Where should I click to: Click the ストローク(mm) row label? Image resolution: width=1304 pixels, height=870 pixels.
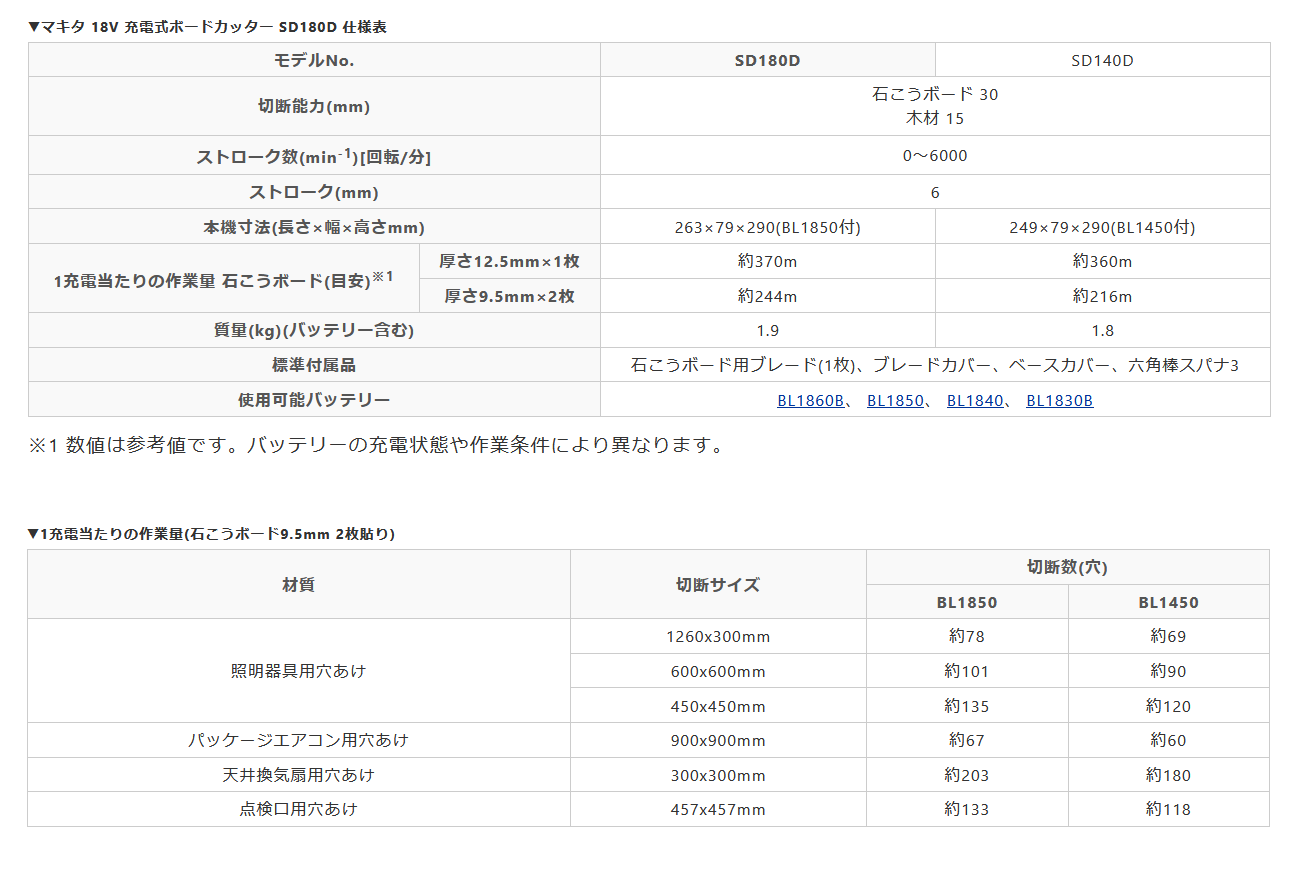(314, 192)
